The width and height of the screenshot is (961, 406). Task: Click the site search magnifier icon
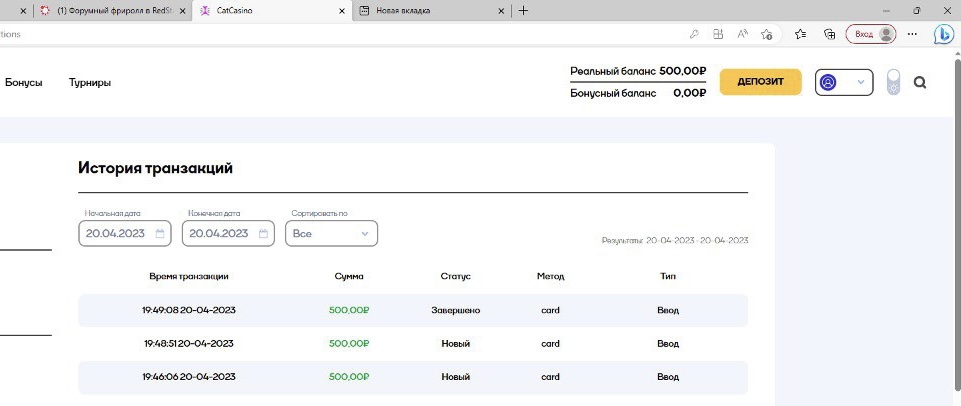pyautogui.click(x=920, y=83)
